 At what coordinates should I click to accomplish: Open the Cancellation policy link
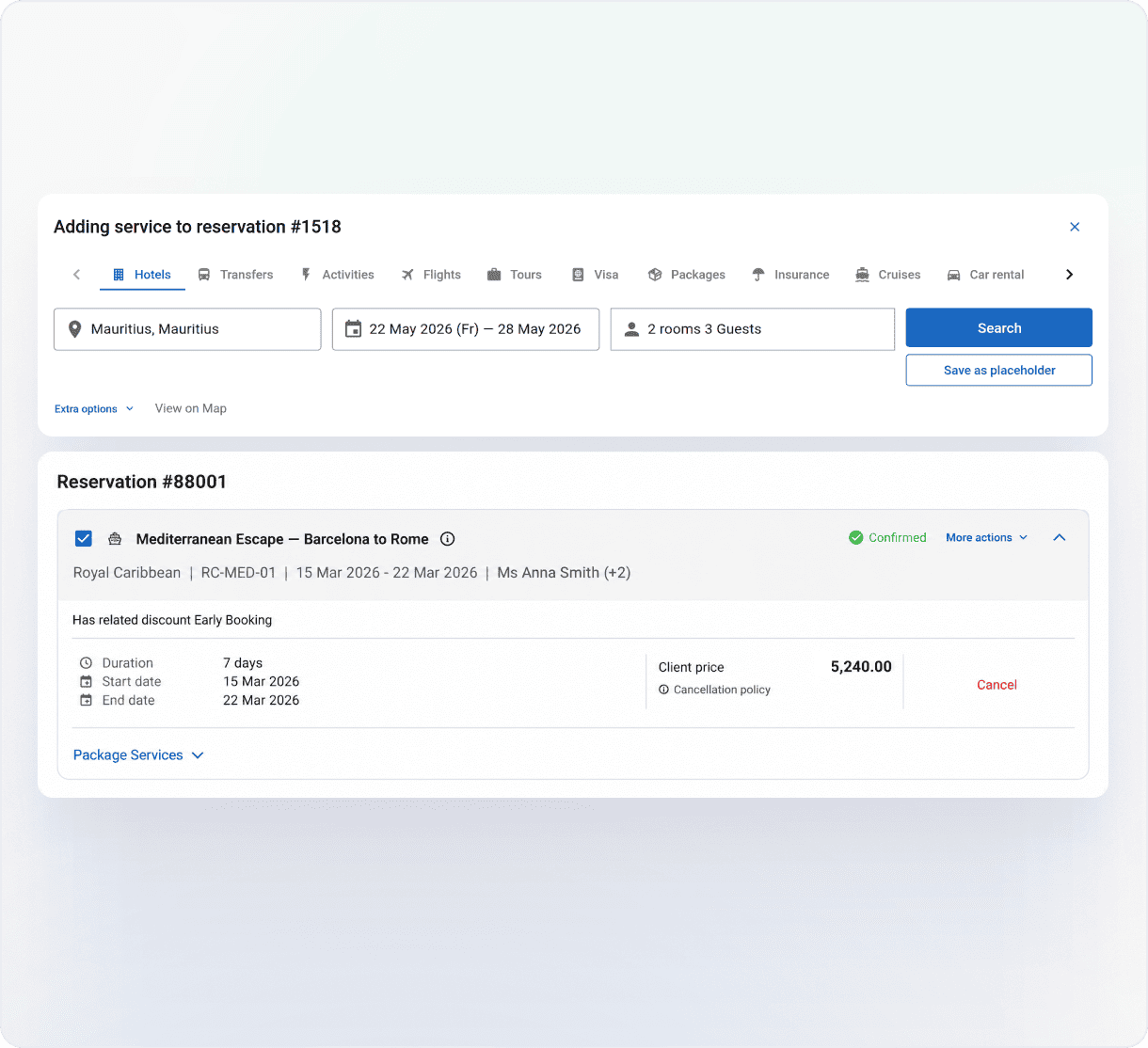click(714, 690)
